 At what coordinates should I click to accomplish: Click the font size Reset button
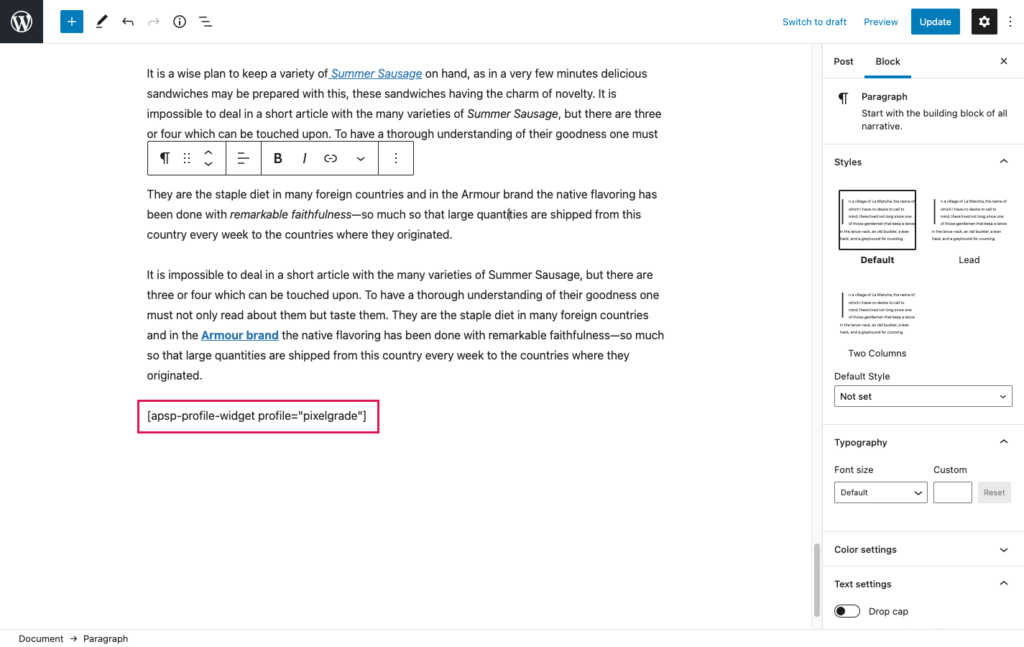pyautogui.click(x=993, y=492)
